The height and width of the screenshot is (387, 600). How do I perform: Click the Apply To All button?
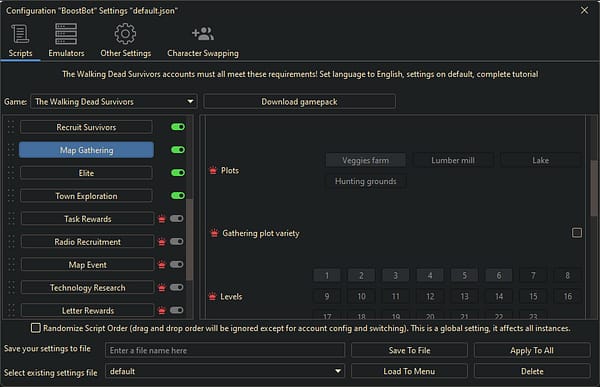(x=532, y=350)
